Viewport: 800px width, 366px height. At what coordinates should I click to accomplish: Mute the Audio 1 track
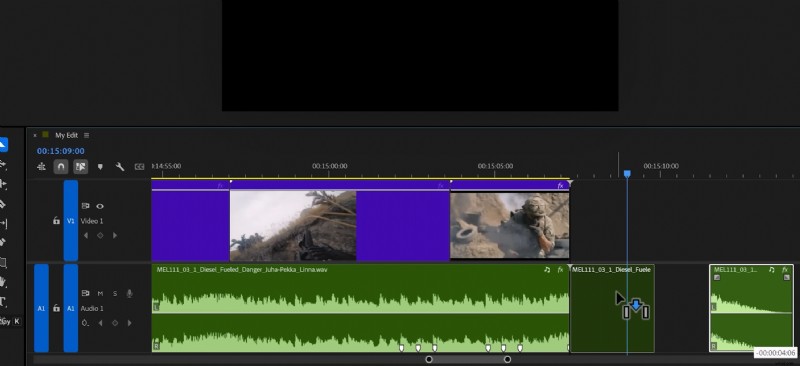click(x=100, y=294)
